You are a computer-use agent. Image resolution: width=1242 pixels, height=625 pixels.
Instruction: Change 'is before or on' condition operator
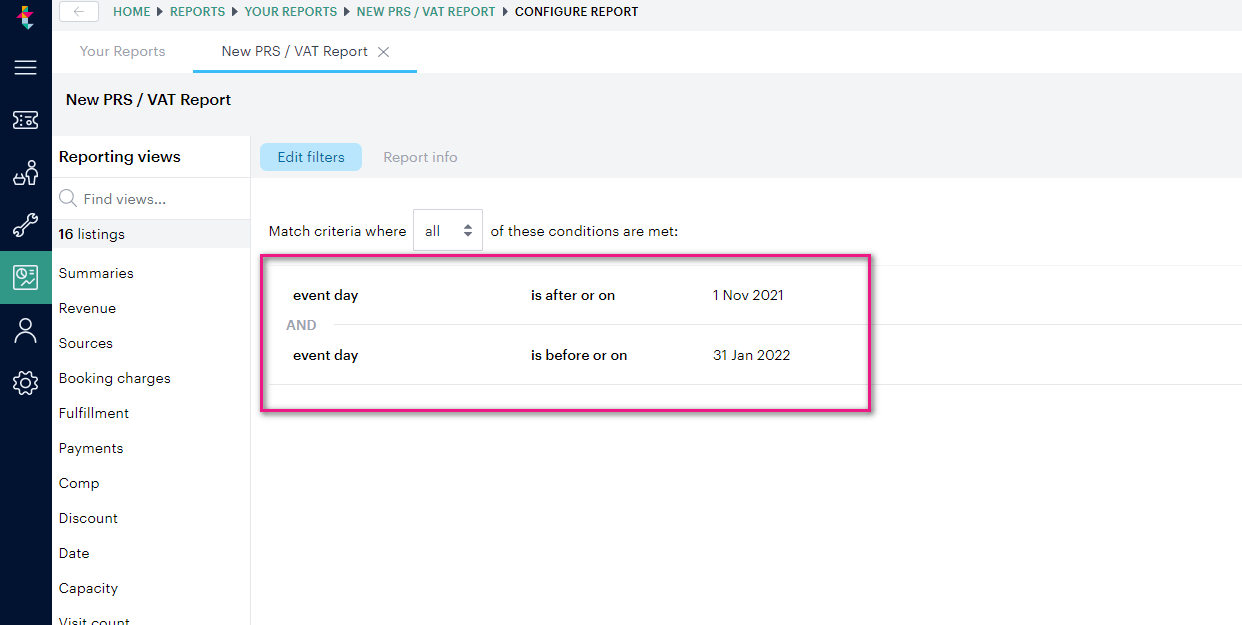578,355
